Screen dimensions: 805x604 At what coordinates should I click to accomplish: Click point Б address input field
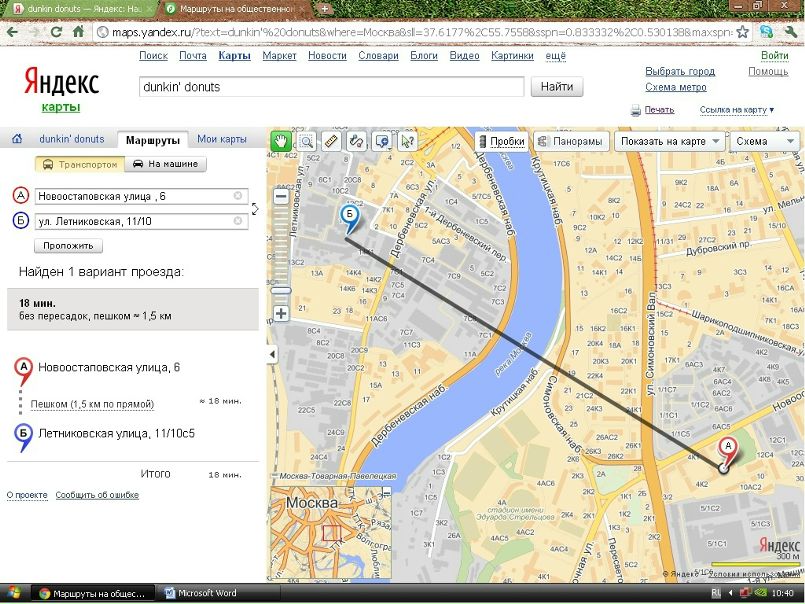pyautogui.click(x=141, y=221)
